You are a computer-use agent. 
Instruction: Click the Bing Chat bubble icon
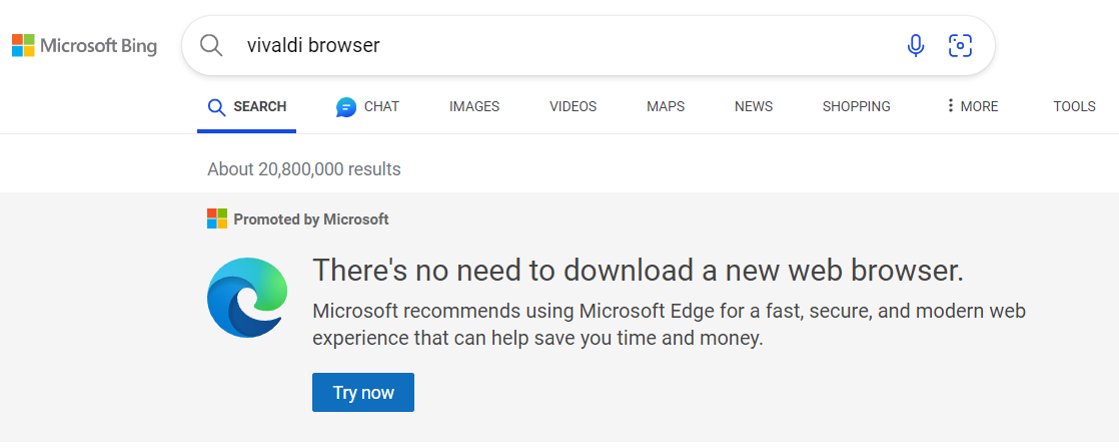346,107
